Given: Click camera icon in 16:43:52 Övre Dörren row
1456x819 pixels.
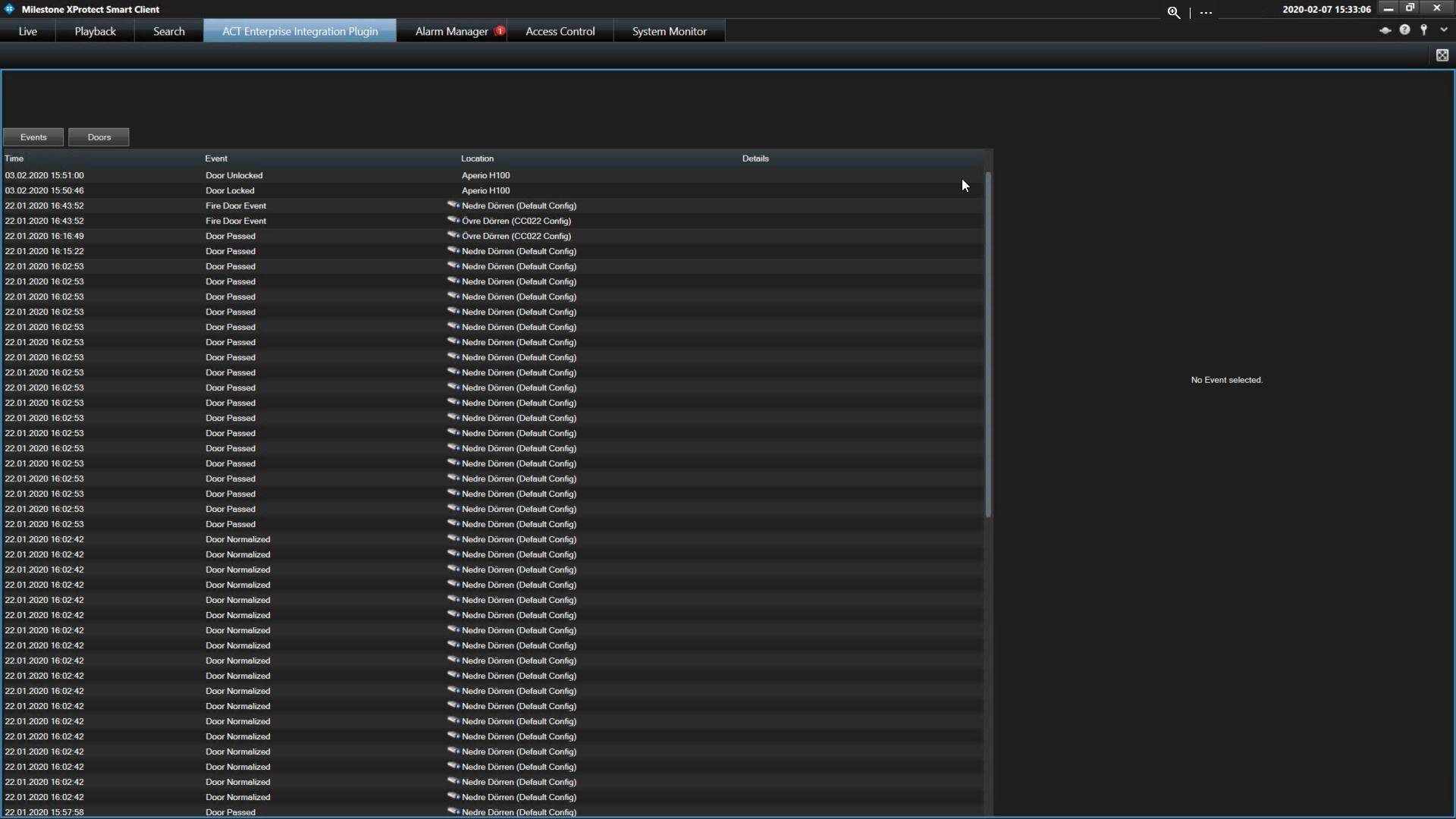Looking at the screenshot, I should (453, 220).
